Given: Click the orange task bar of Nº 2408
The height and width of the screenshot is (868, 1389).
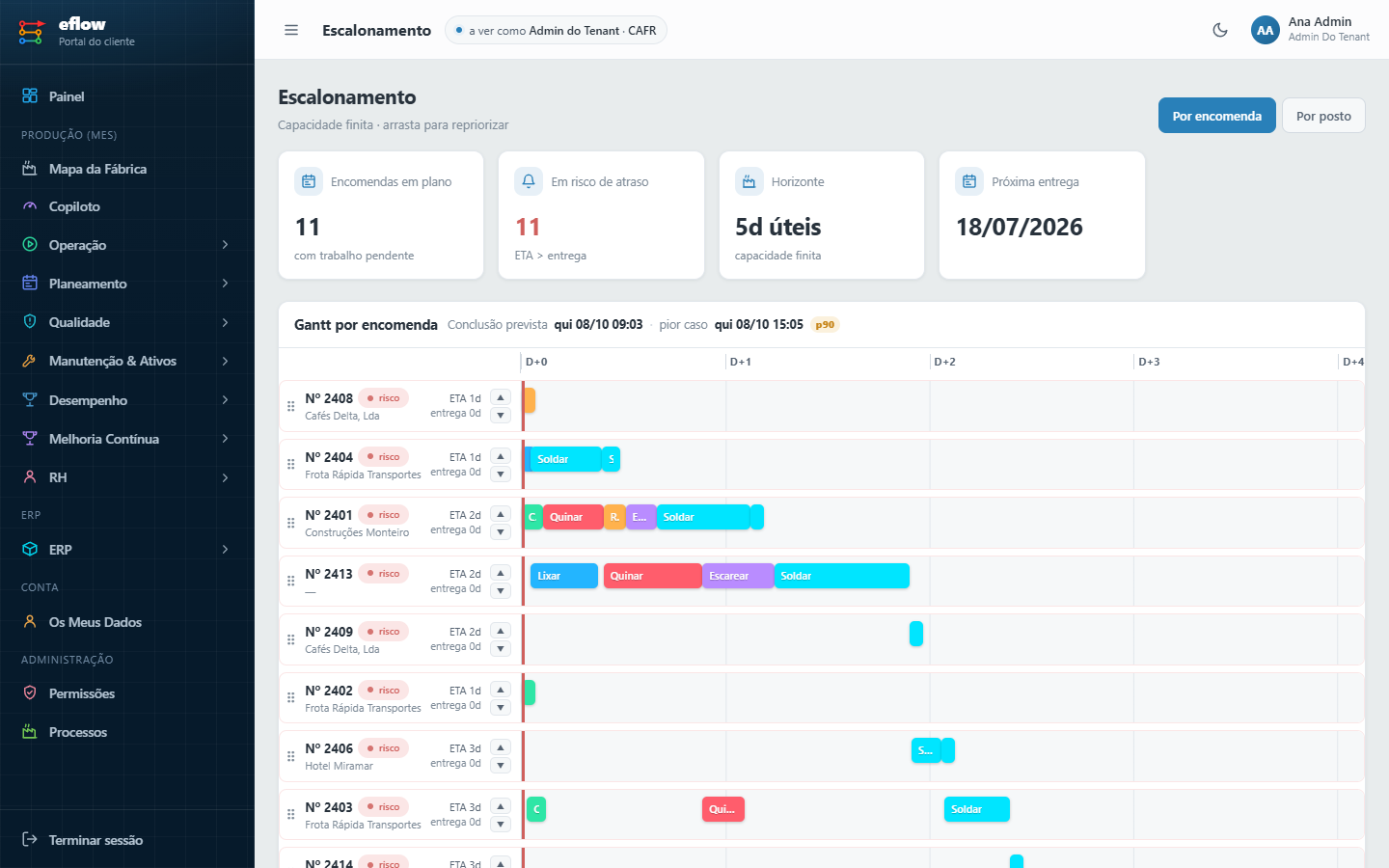Looking at the screenshot, I should pos(530,400).
